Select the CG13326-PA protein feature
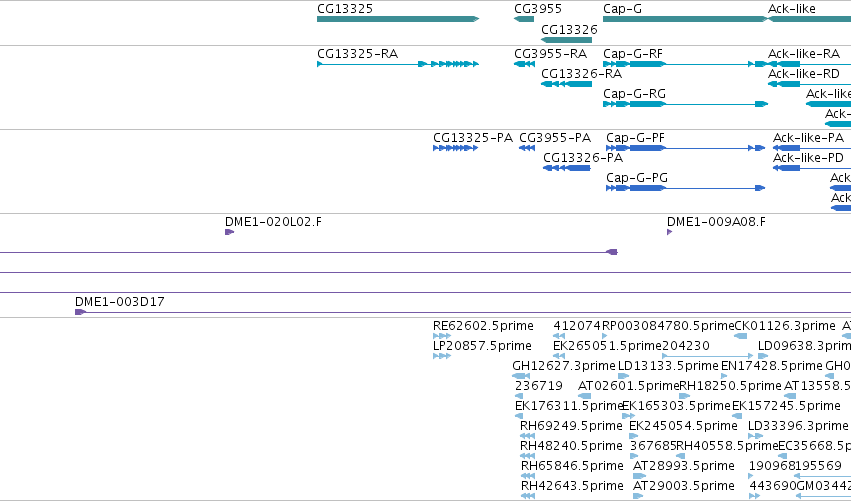Screen dimensions: 851x501 point(567,168)
